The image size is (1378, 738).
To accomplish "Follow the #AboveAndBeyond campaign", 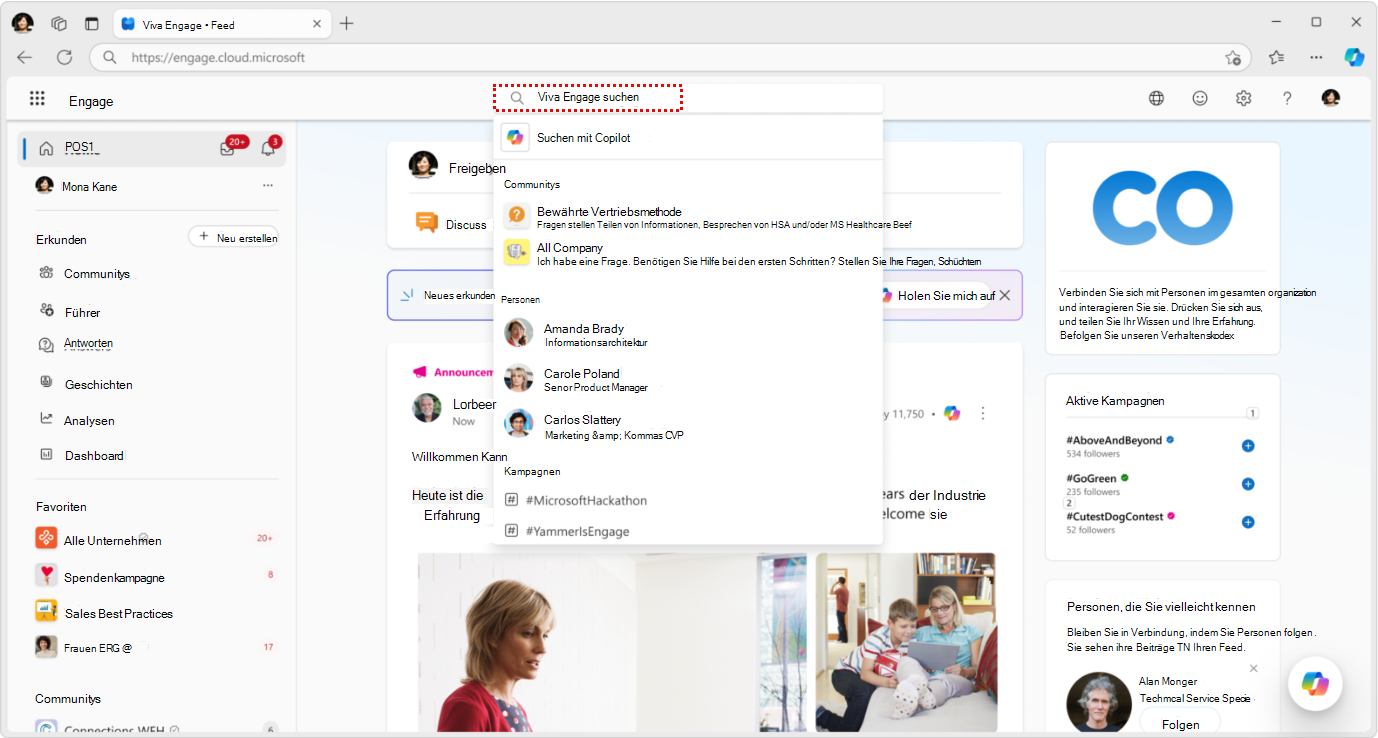I will 1248,446.
